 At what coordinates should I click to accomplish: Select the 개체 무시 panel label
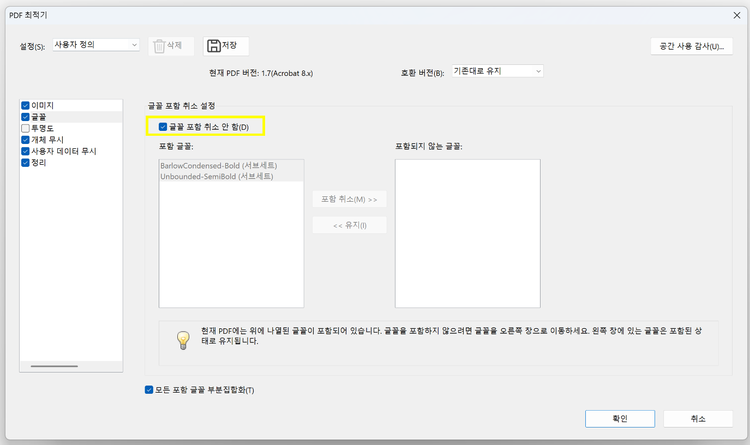(x=47, y=140)
